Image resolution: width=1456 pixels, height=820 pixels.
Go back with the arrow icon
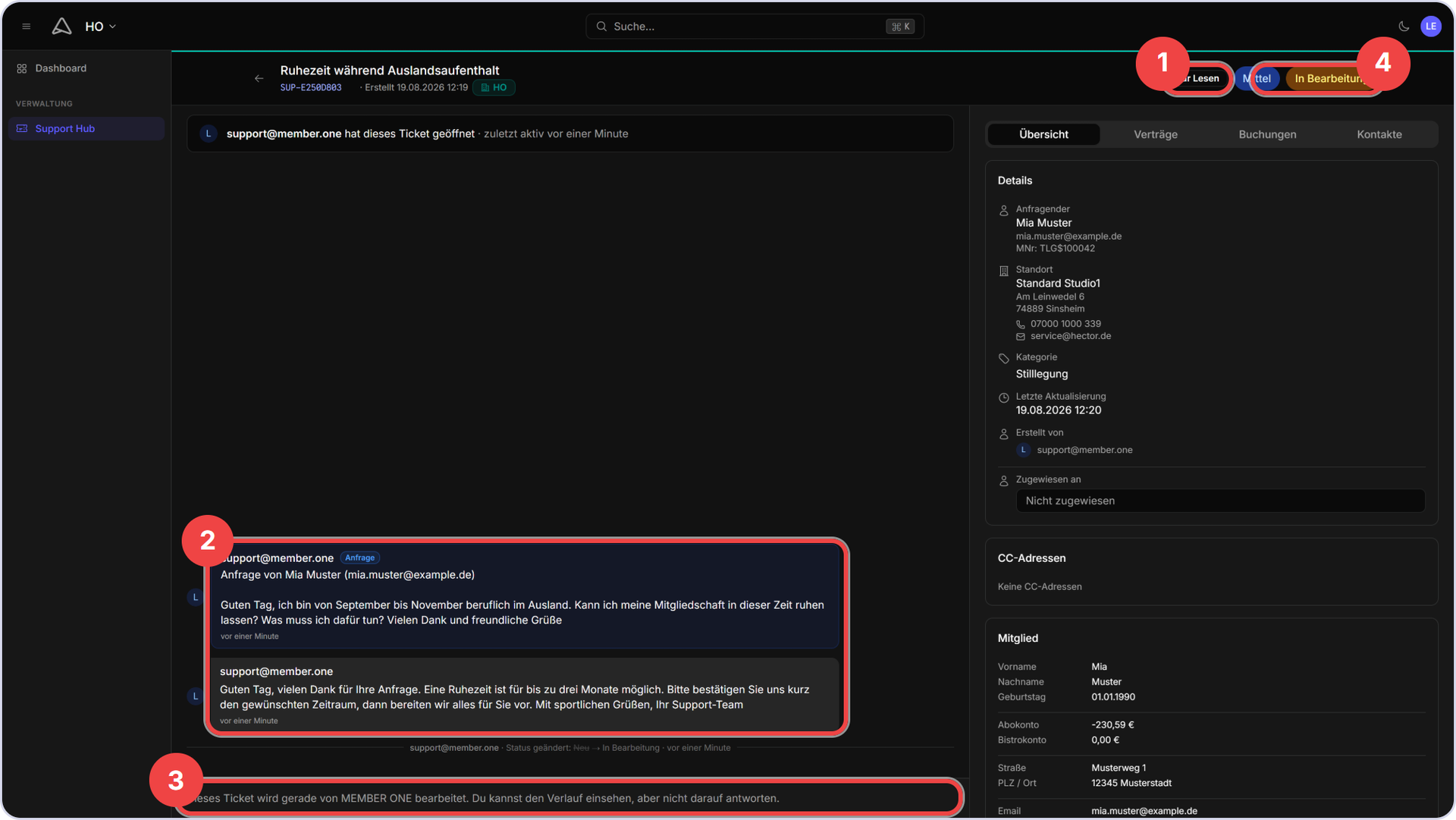point(259,78)
